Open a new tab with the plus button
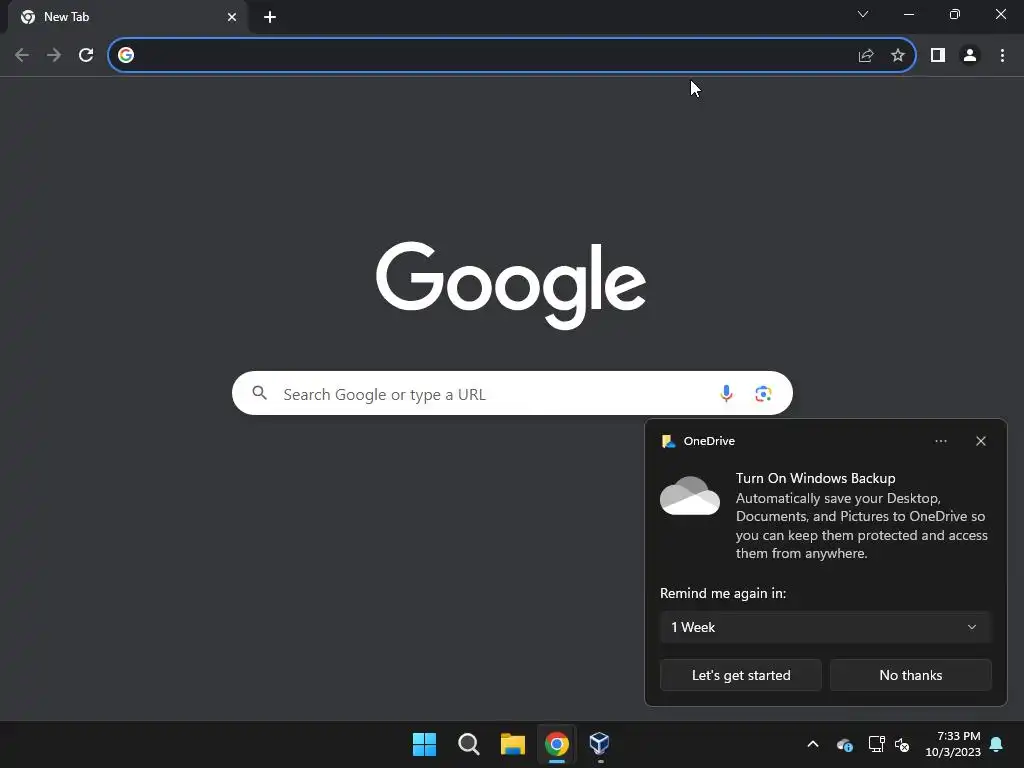Image resolution: width=1024 pixels, height=768 pixels. tap(270, 17)
